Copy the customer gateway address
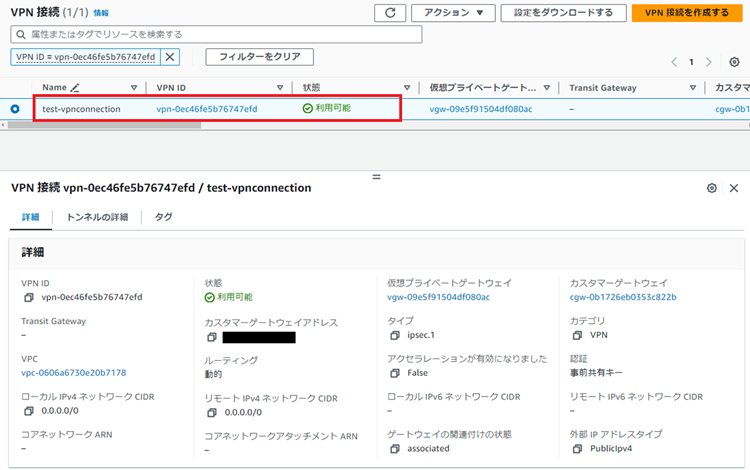Viewport: 750px width, 470px height. [212, 338]
